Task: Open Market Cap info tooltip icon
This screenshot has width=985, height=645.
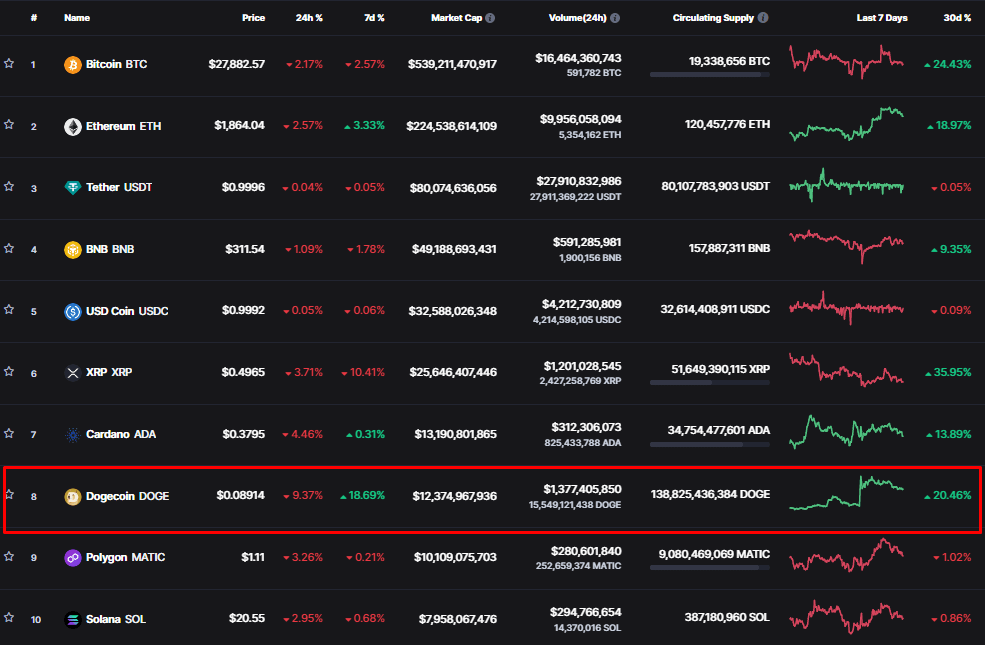Action: pyautogui.click(x=490, y=18)
